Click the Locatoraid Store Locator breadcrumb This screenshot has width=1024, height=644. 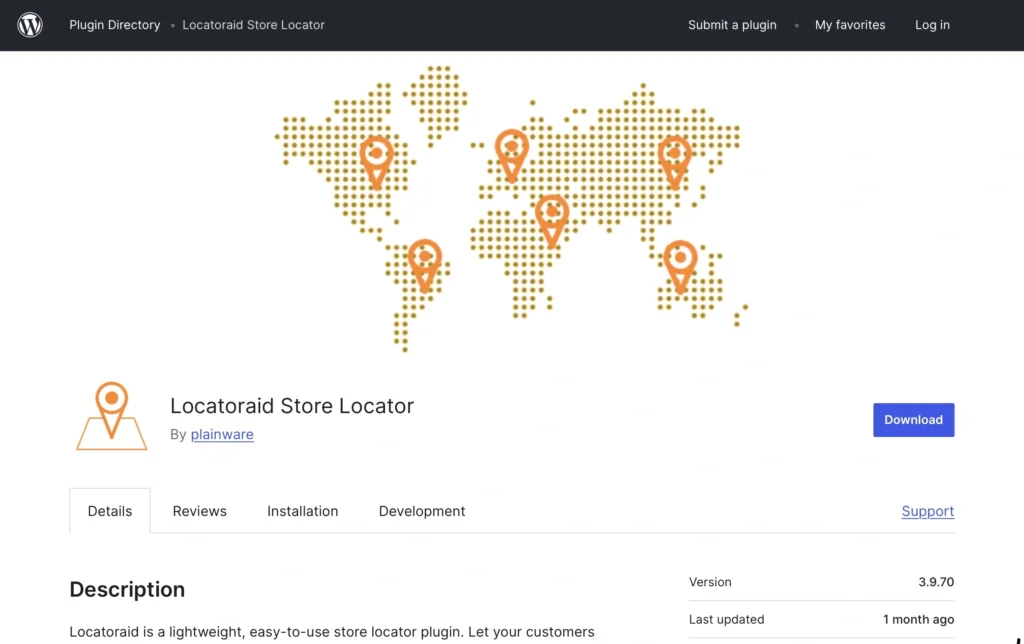(x=253, y=25)
